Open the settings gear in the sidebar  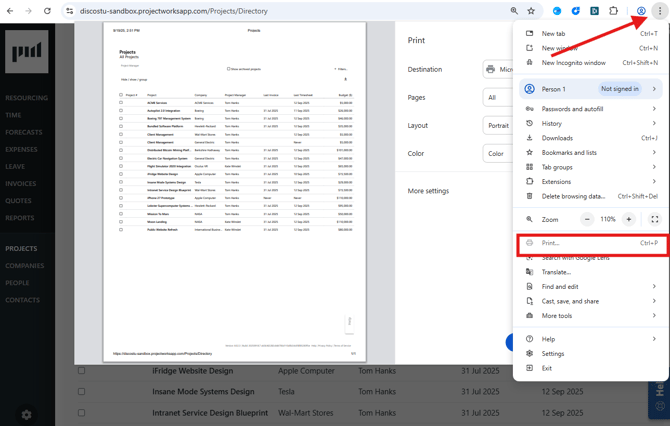[x=26, y=414]
